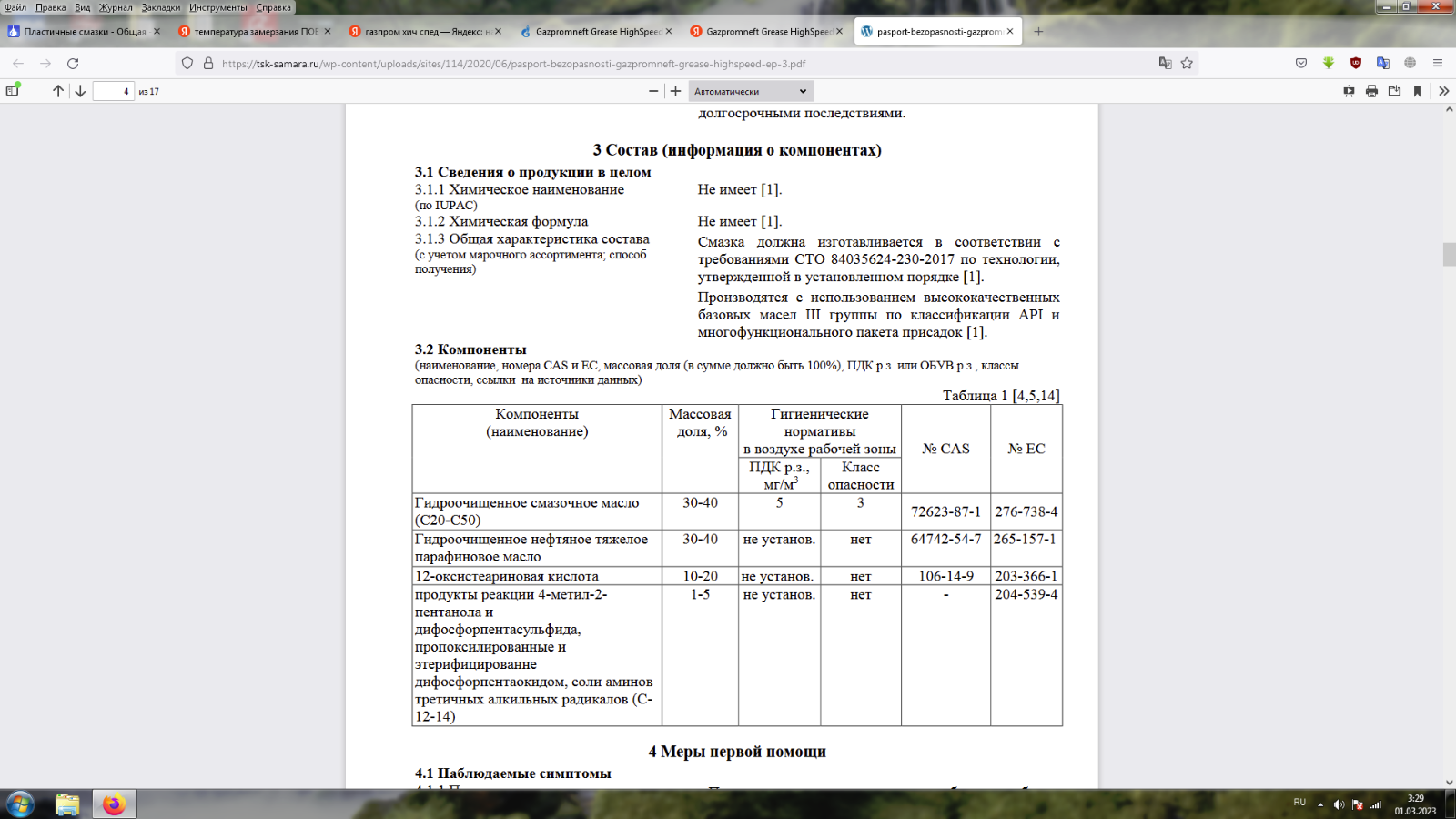The width and height of the screenshot is (1456, 819).
Task: Open grey globe extension icon
Action: 1410,64
